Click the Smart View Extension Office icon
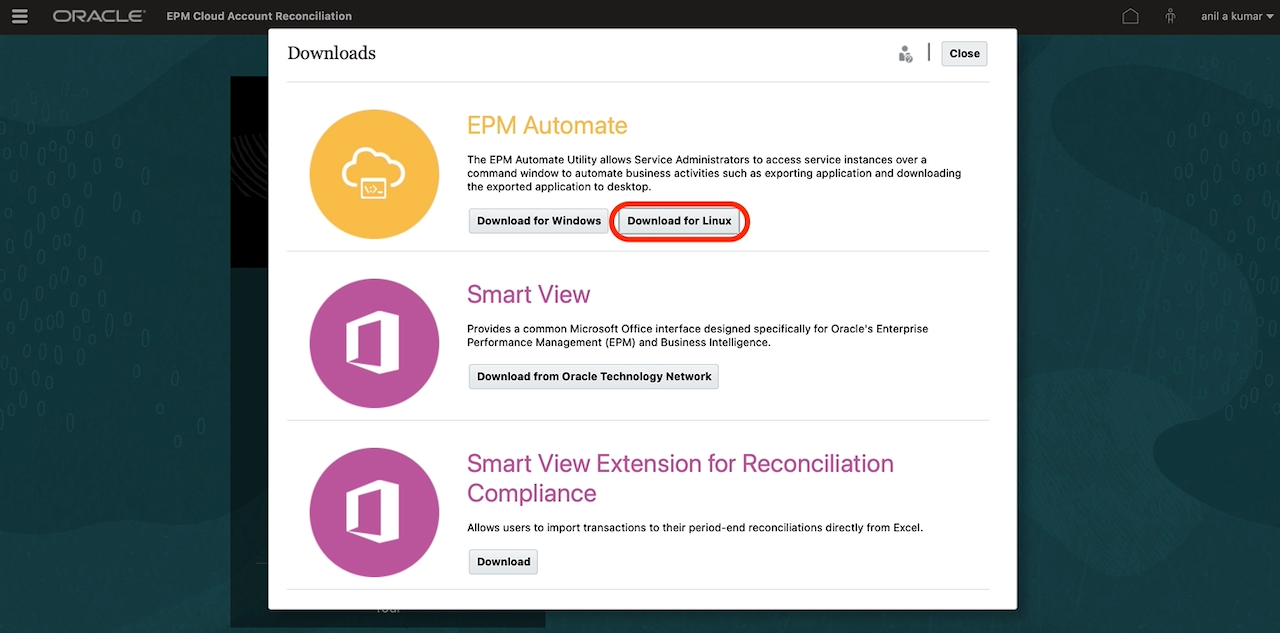 374,512
